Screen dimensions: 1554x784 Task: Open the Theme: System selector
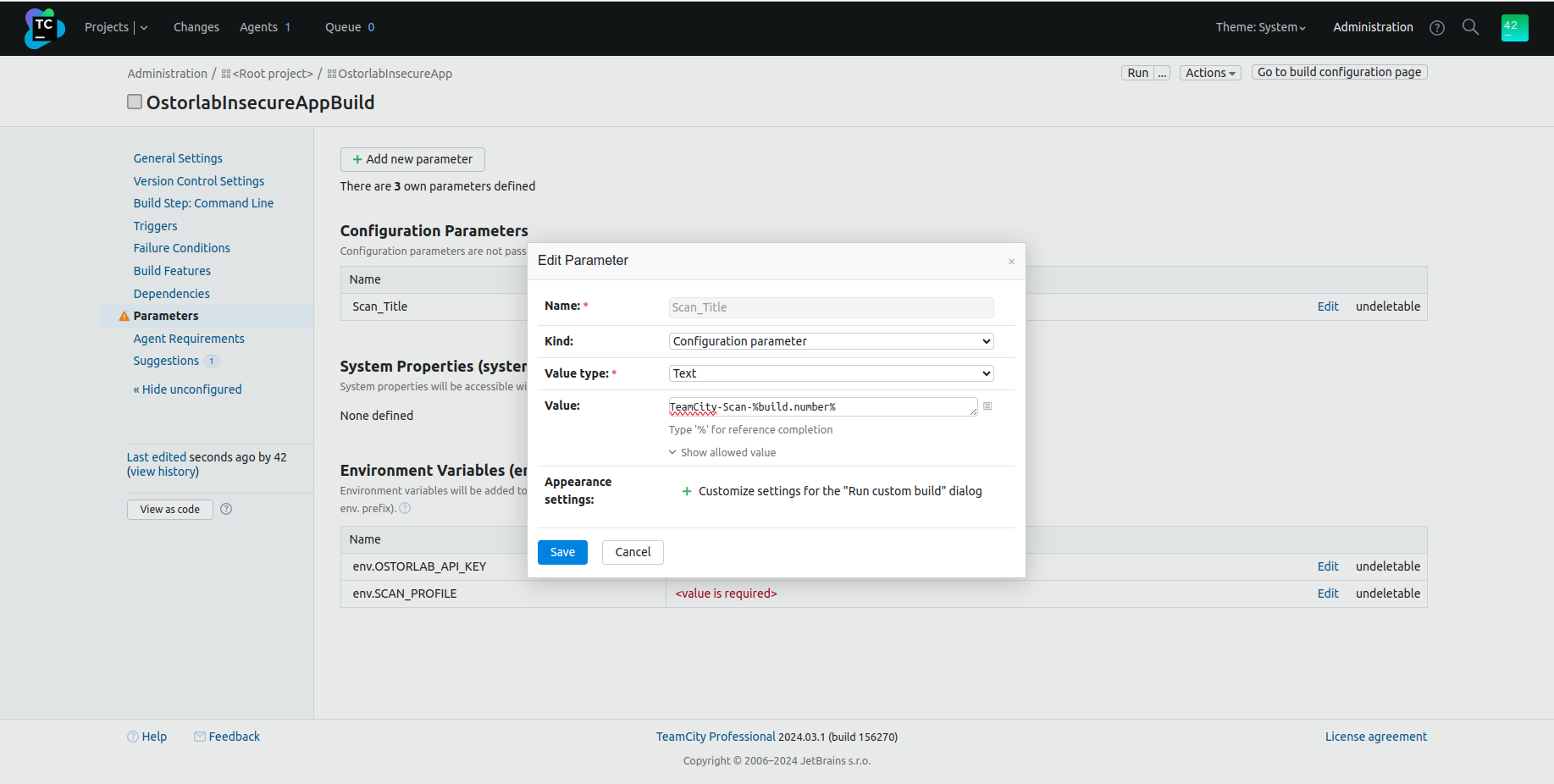click(1260, 27)
